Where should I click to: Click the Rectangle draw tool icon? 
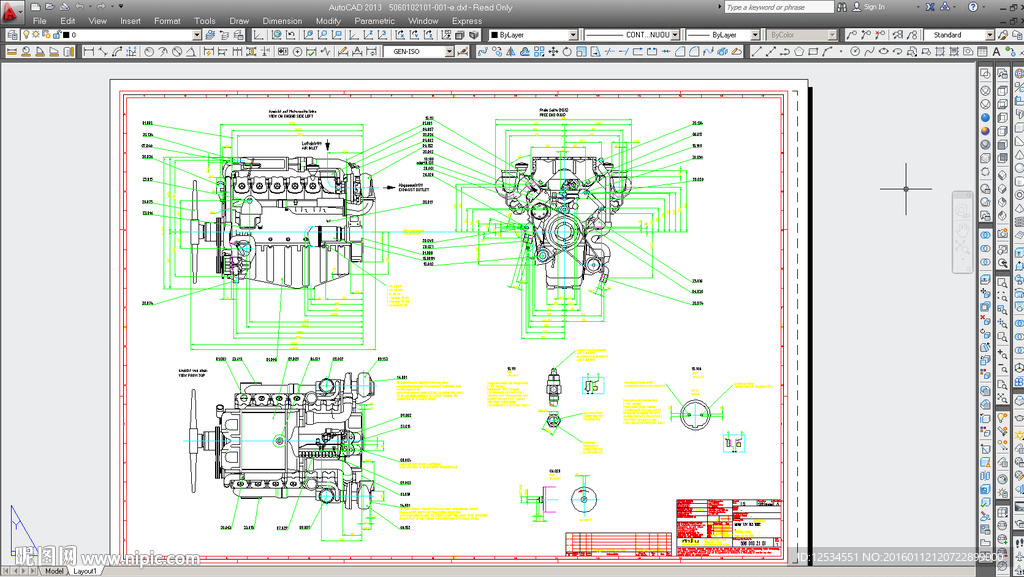tap(813, 52)
